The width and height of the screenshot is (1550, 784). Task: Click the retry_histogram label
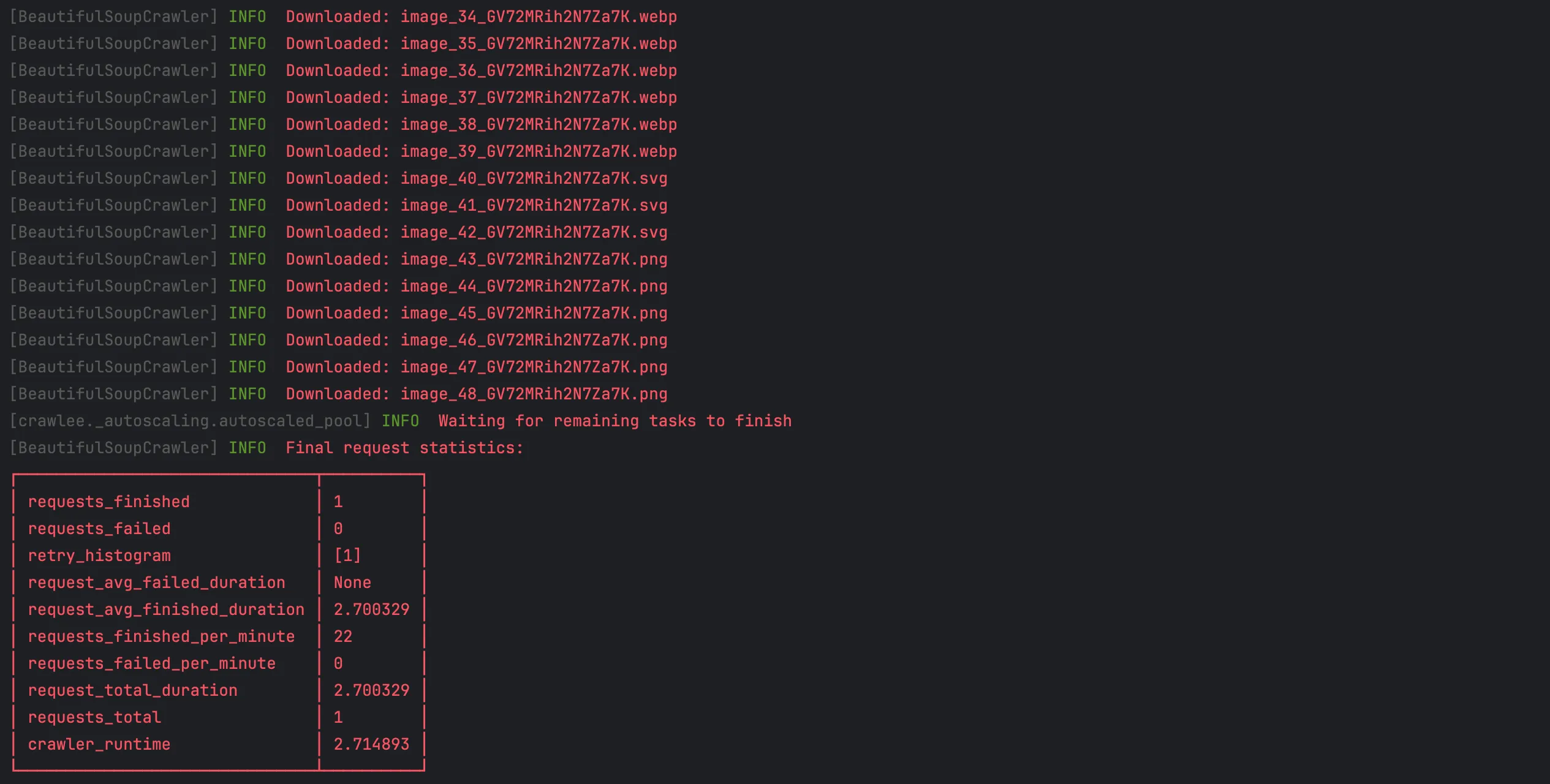(99, 556)
